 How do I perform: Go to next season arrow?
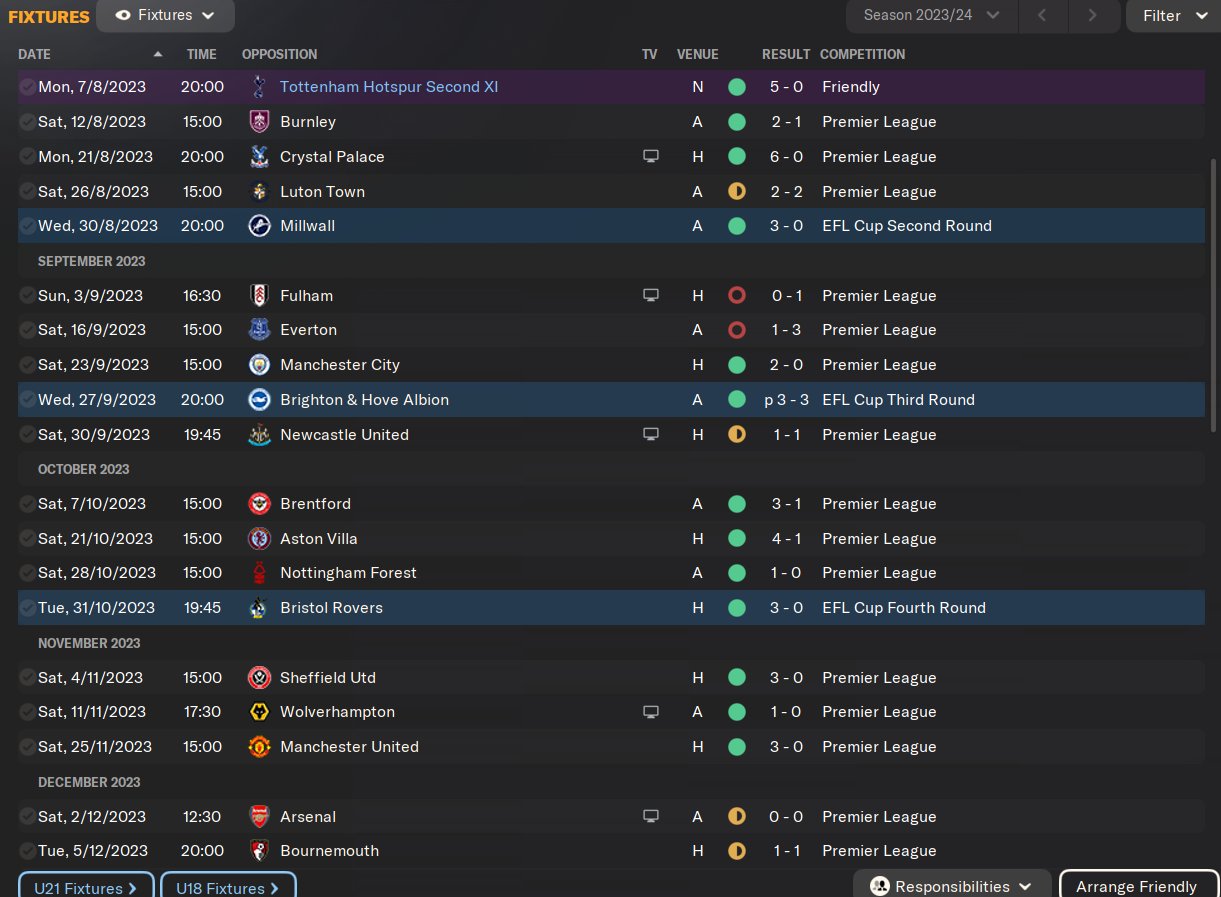point(1092,16)
